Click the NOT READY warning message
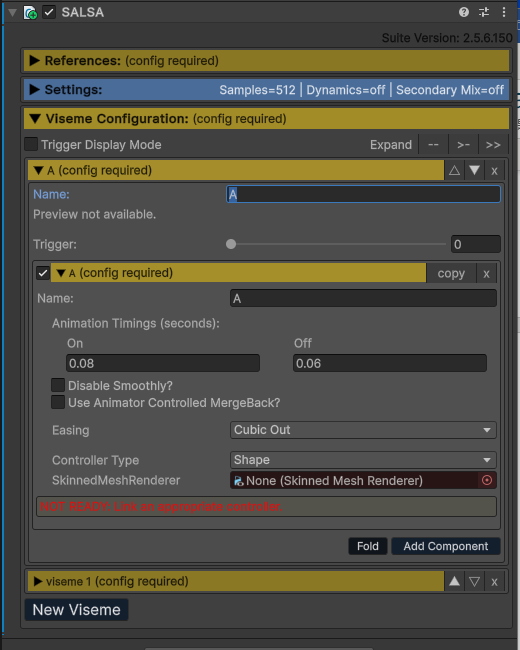The image size is (520, 650). (266, 506)
